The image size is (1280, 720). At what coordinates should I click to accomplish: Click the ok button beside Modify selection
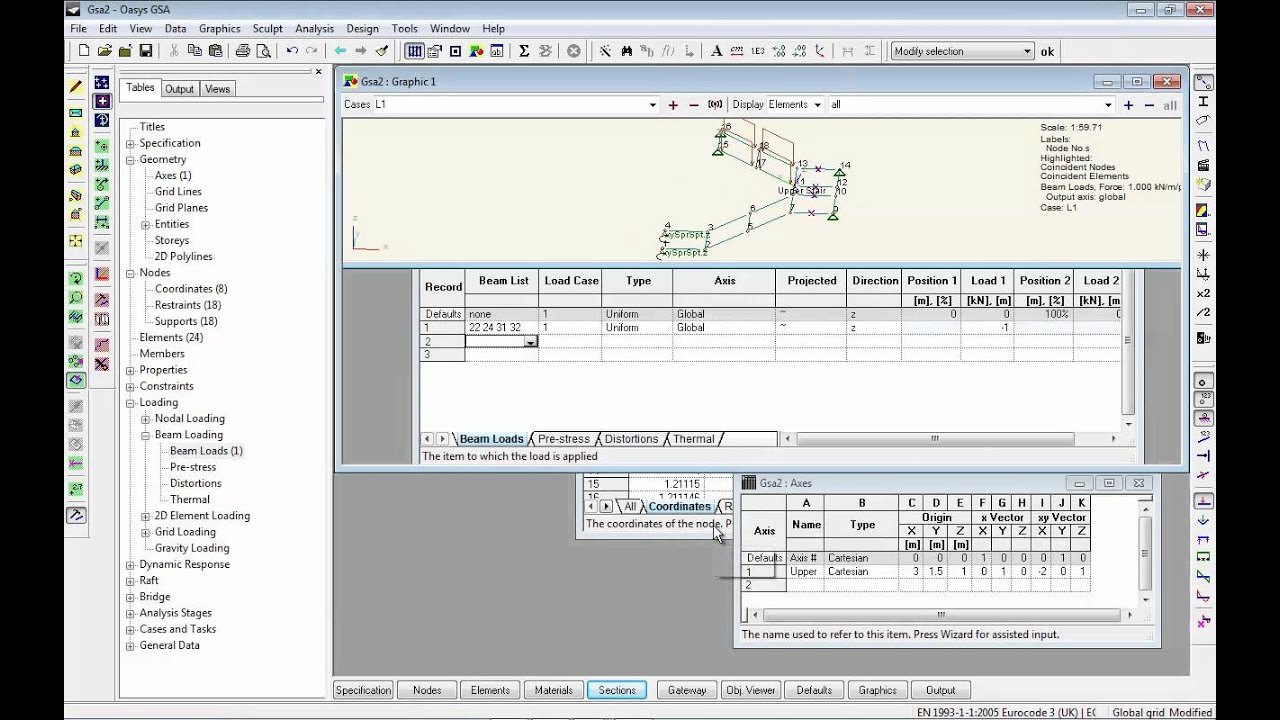coord(1047,51)
